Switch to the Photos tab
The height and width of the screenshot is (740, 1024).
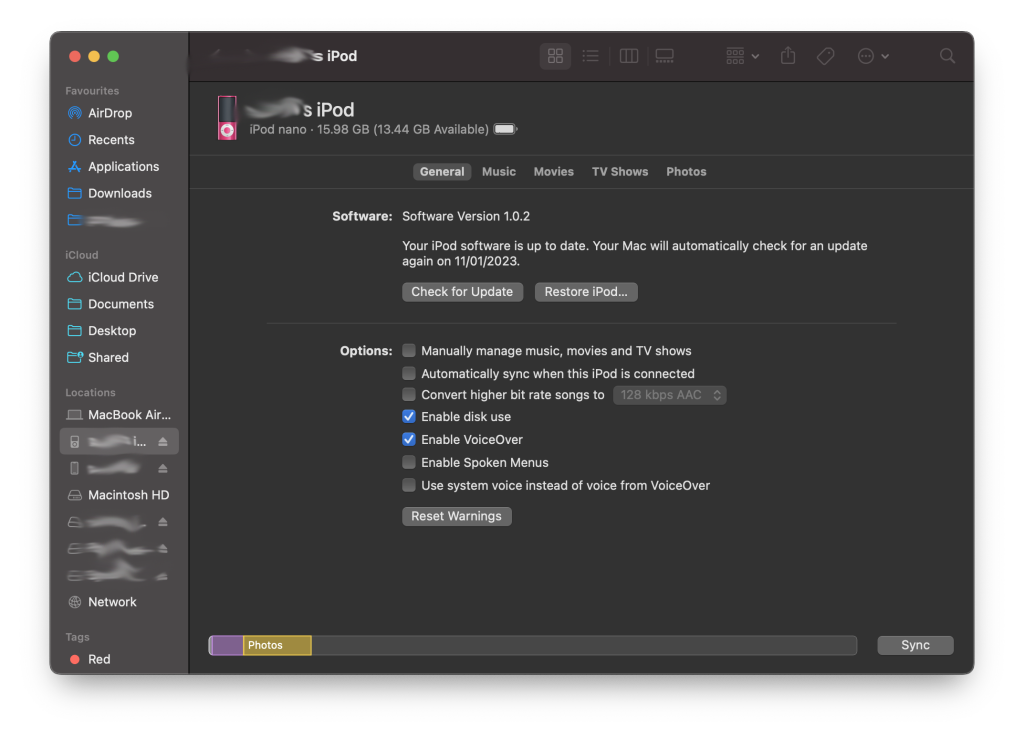(686, 172)
